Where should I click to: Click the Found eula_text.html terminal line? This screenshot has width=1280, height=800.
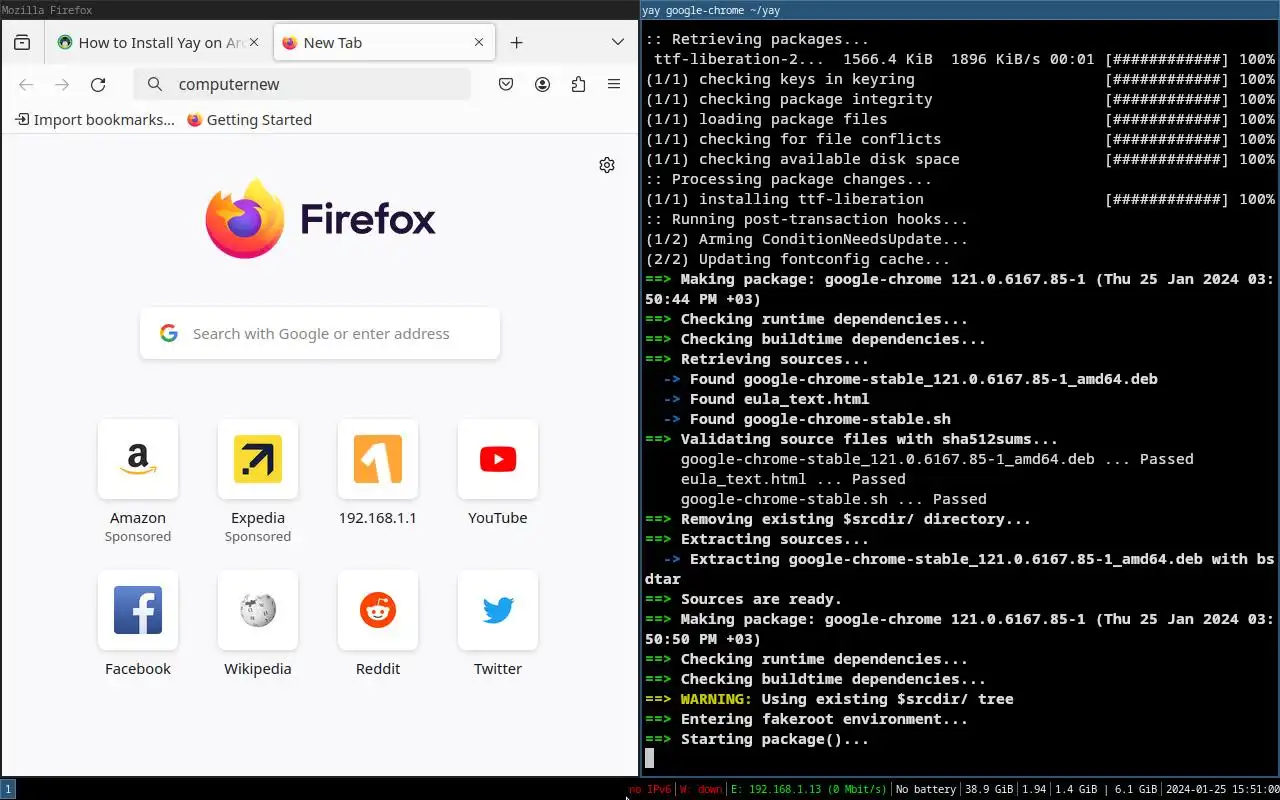[x=766, y=399]
